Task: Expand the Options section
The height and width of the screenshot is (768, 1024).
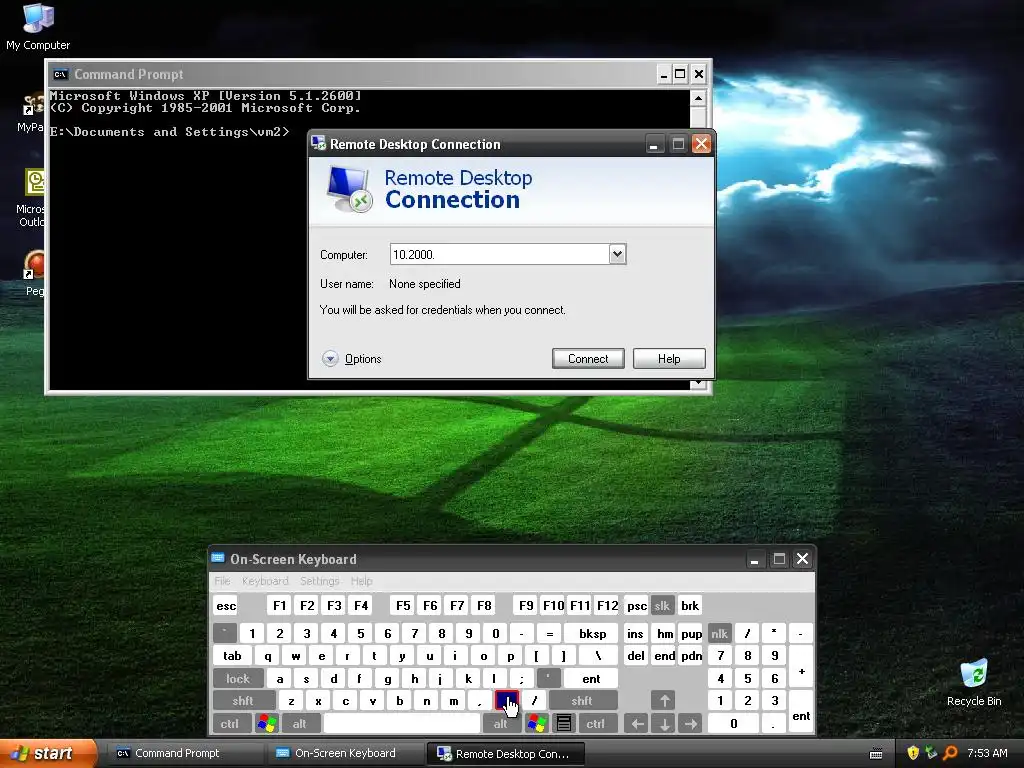Action: point(351,359)
